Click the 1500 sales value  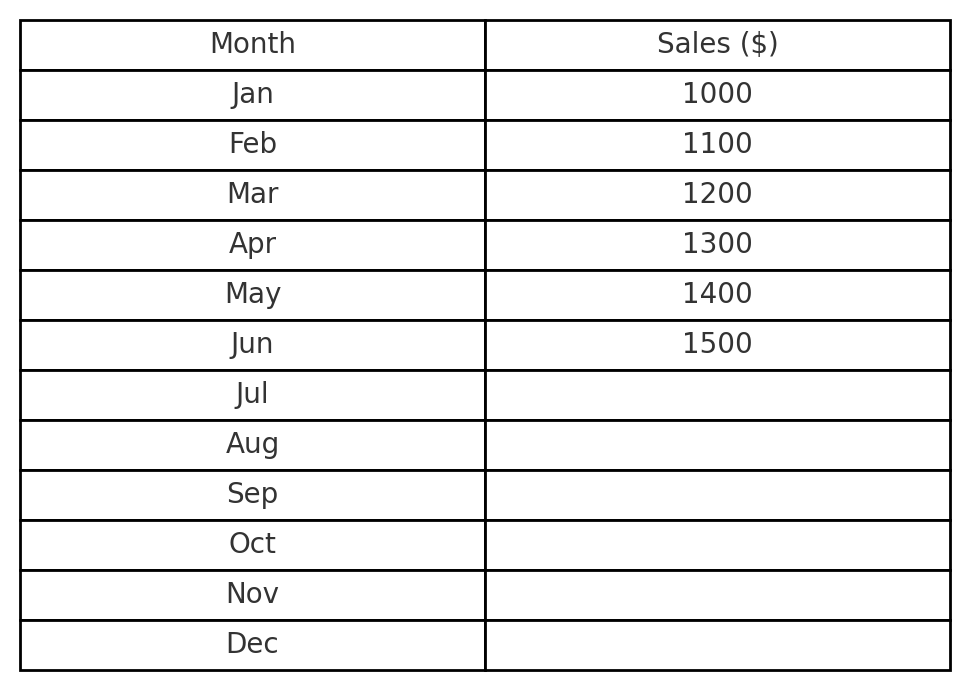click(x=717, y=345)
